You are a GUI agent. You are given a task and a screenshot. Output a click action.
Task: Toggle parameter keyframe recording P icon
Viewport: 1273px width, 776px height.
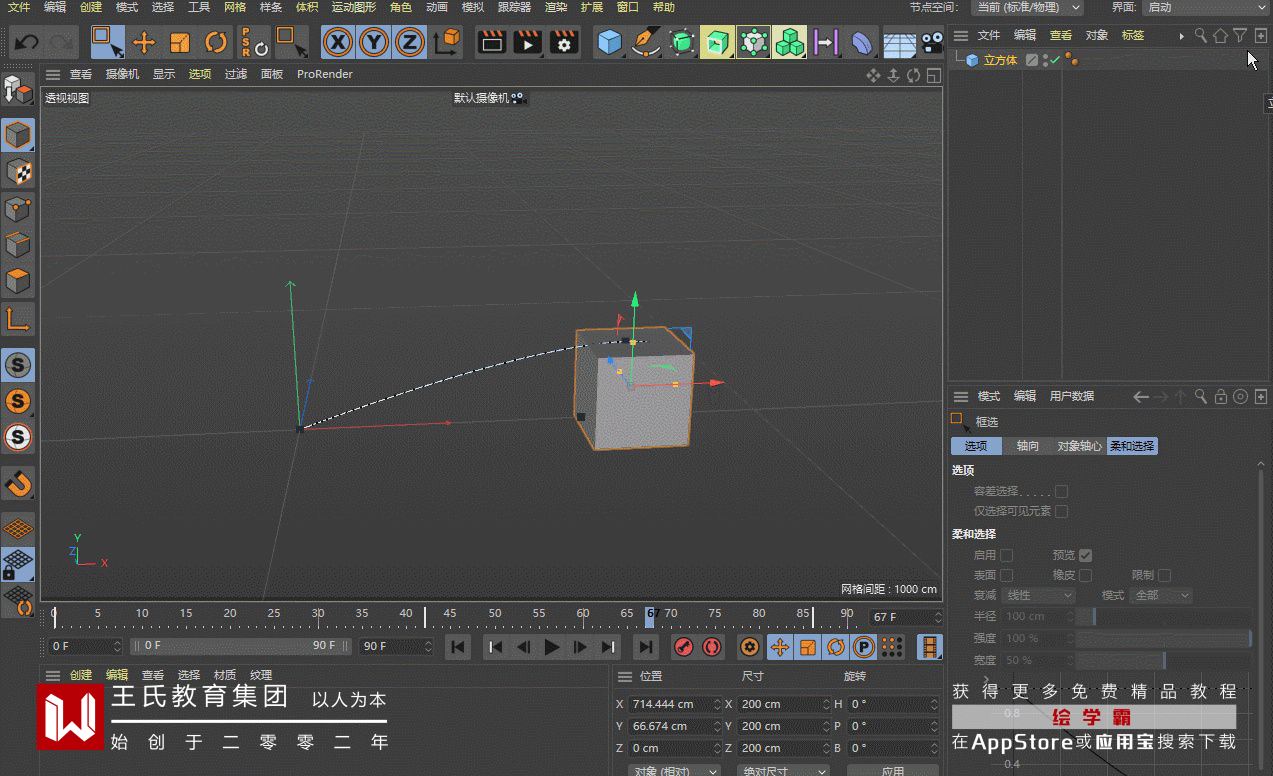[864, 647]
